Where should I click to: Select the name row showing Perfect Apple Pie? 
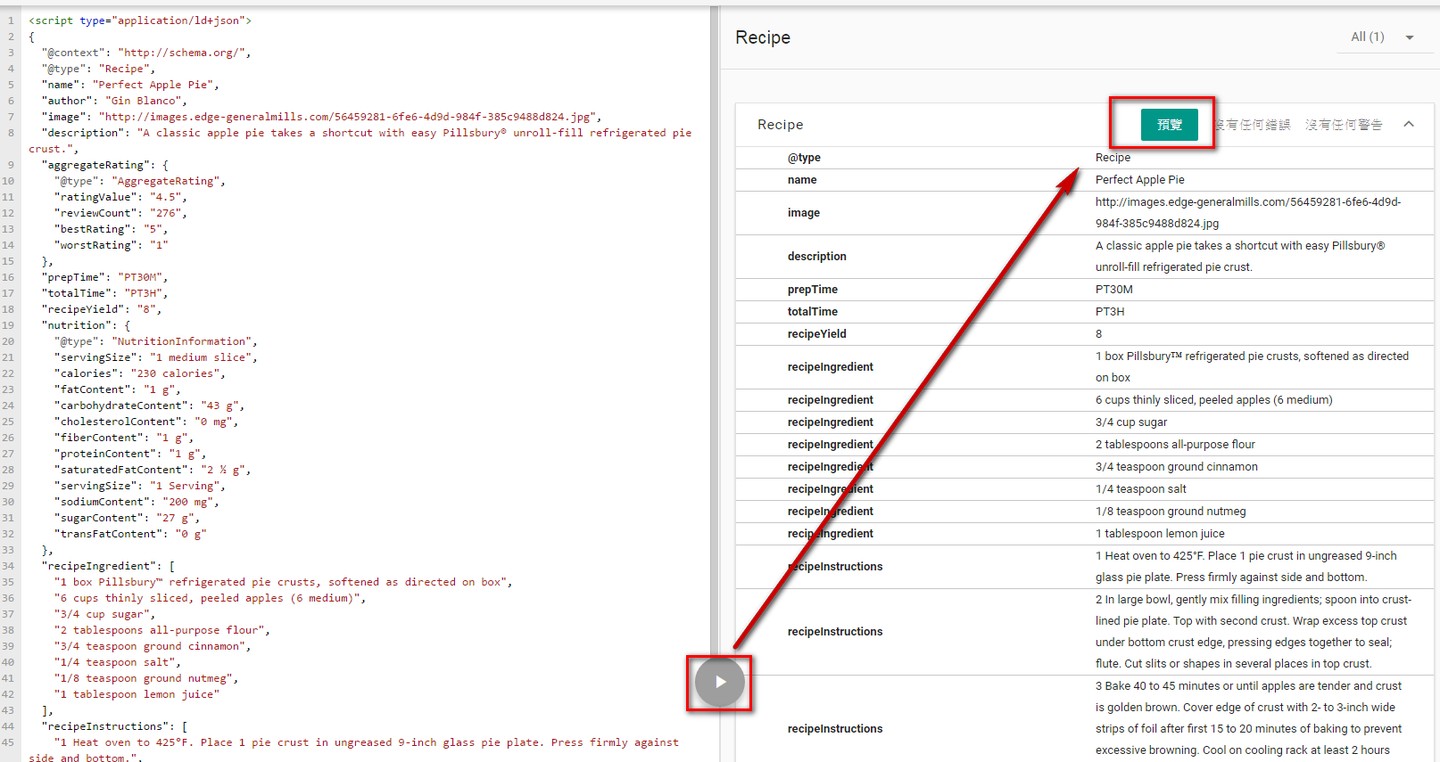click(1084, 180)
